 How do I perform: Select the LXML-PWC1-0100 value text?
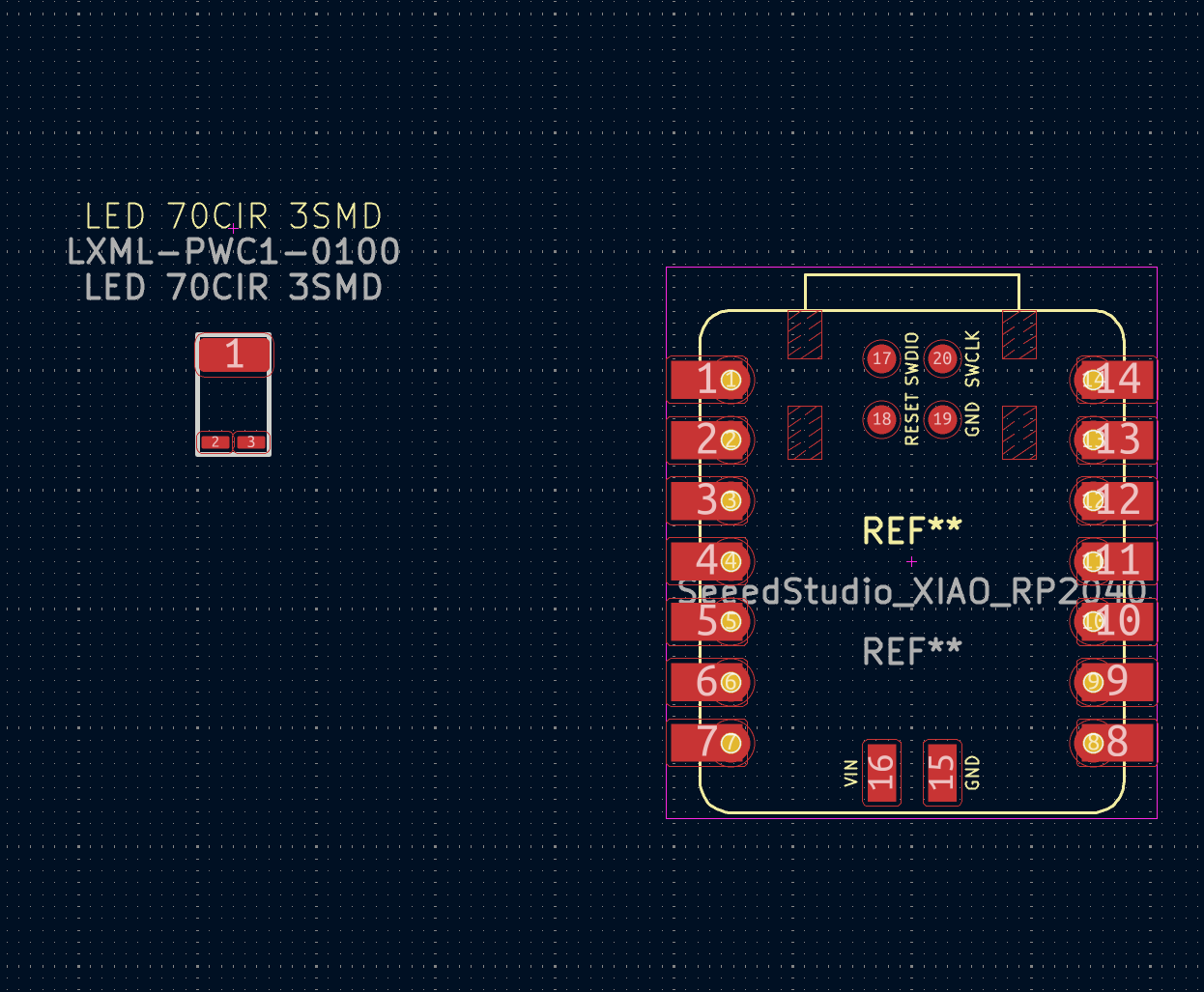[x=233, y=252]
